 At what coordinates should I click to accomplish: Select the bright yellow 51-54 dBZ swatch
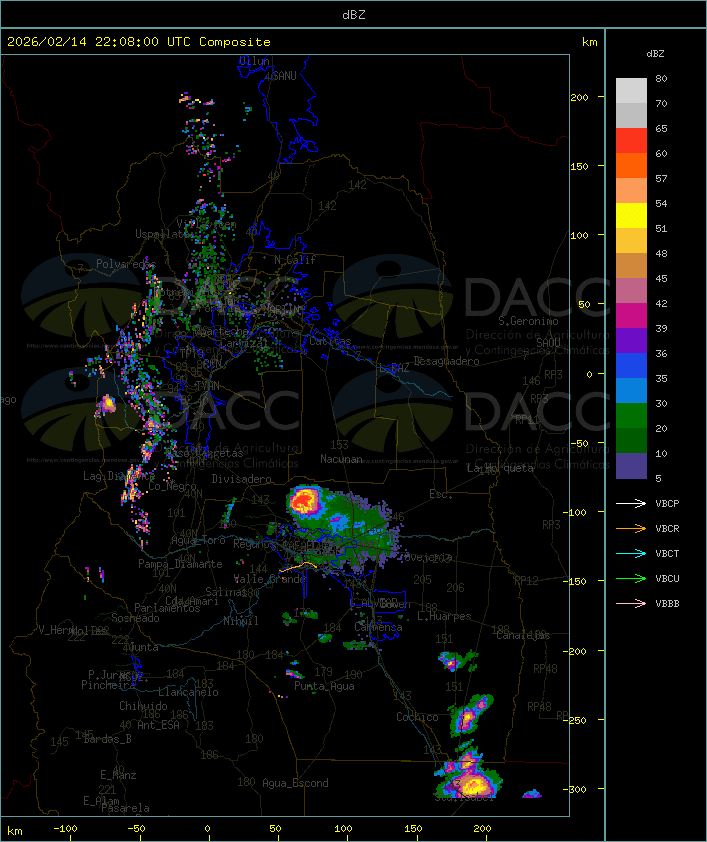point(631,215)
